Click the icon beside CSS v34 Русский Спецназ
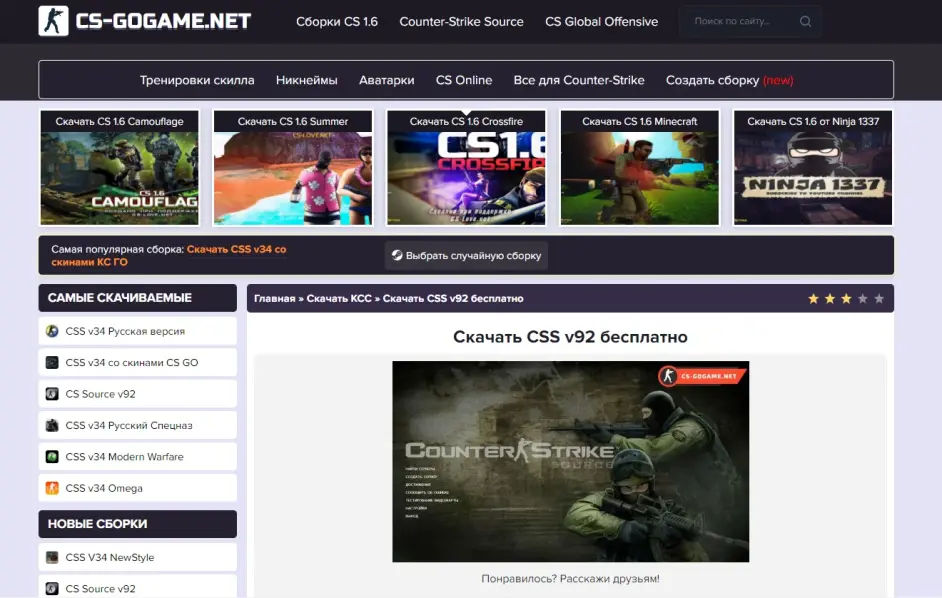The width and height of the screenshot is (942, 598). (52, 426)
